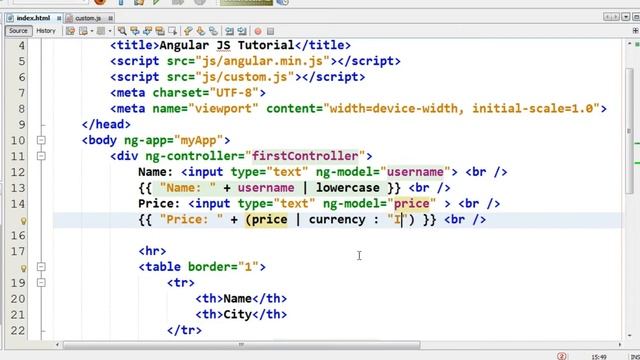Click "Angular JS Tutorial" title text
The height and width of the screenshot is (360, 640).
click(x=227, y=45)
